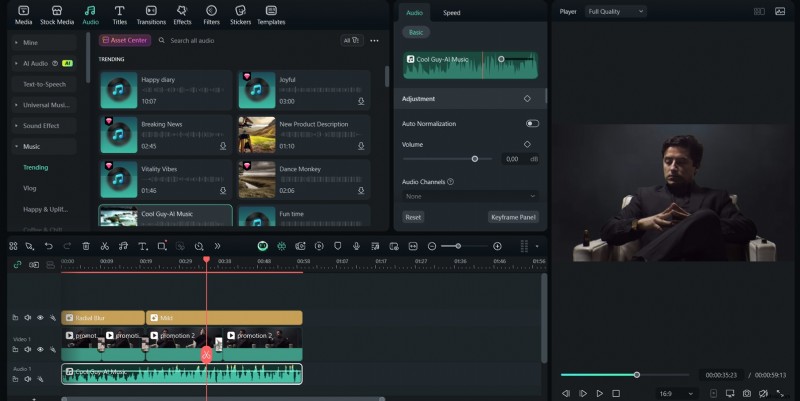The width and height of the screenshot is (800, 401).
Task: Click the delete trash icon in the timeline toolbar
Action: point(86,246)
